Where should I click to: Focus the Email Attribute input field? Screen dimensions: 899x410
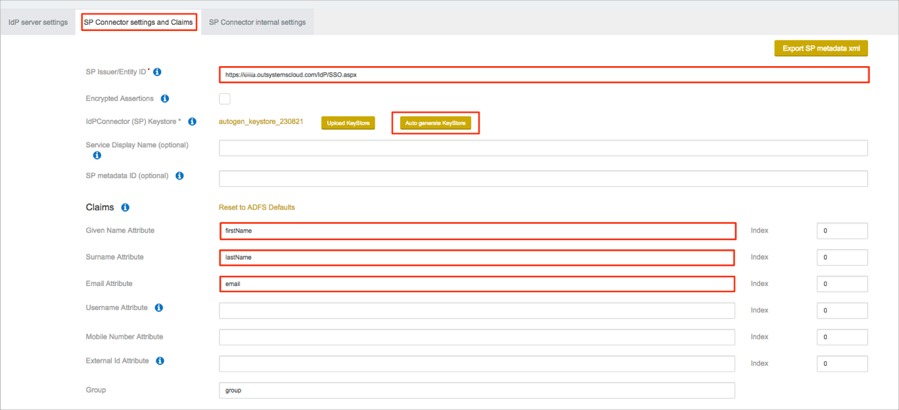477,284
